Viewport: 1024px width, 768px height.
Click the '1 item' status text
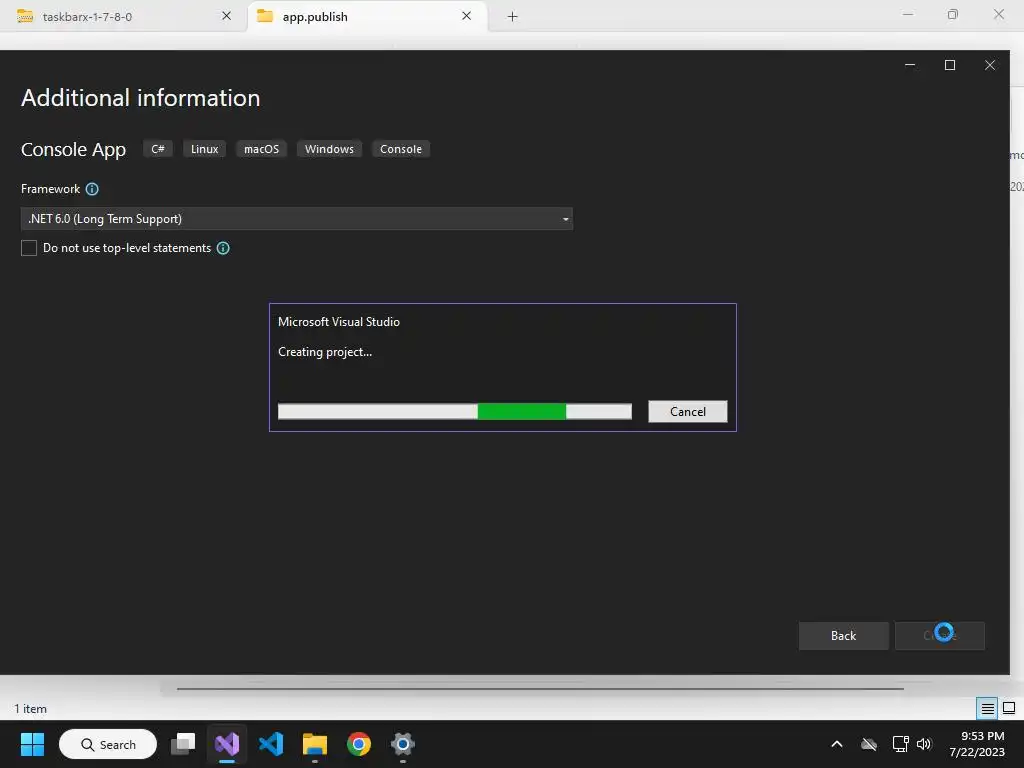tap(31, 709)
